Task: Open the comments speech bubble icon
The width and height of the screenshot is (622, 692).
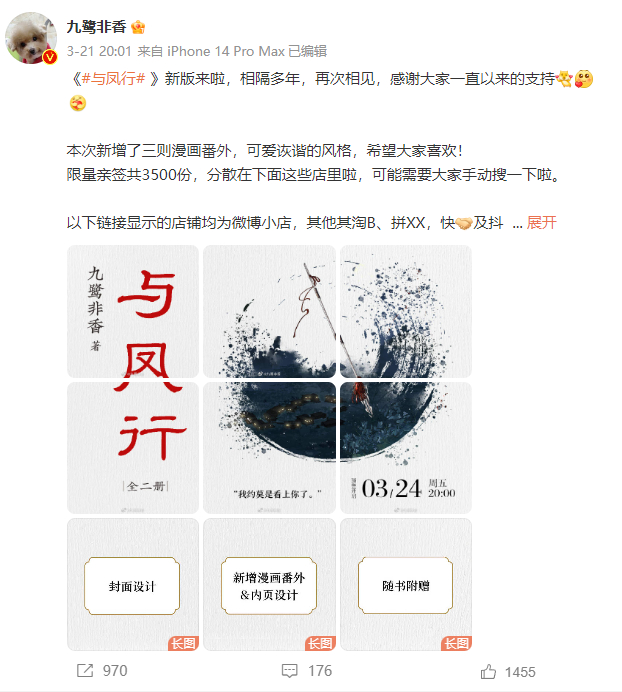Action: (x=290, y=671)
